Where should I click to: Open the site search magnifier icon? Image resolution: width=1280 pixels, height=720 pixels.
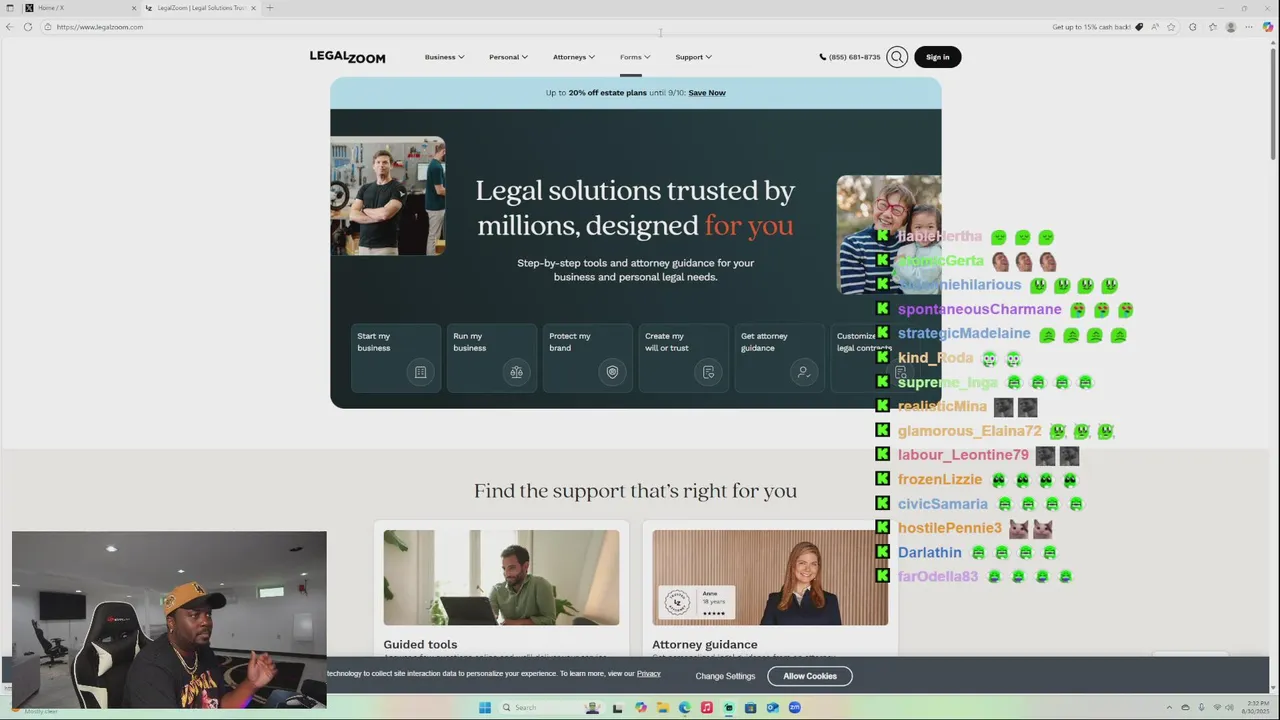897,57
